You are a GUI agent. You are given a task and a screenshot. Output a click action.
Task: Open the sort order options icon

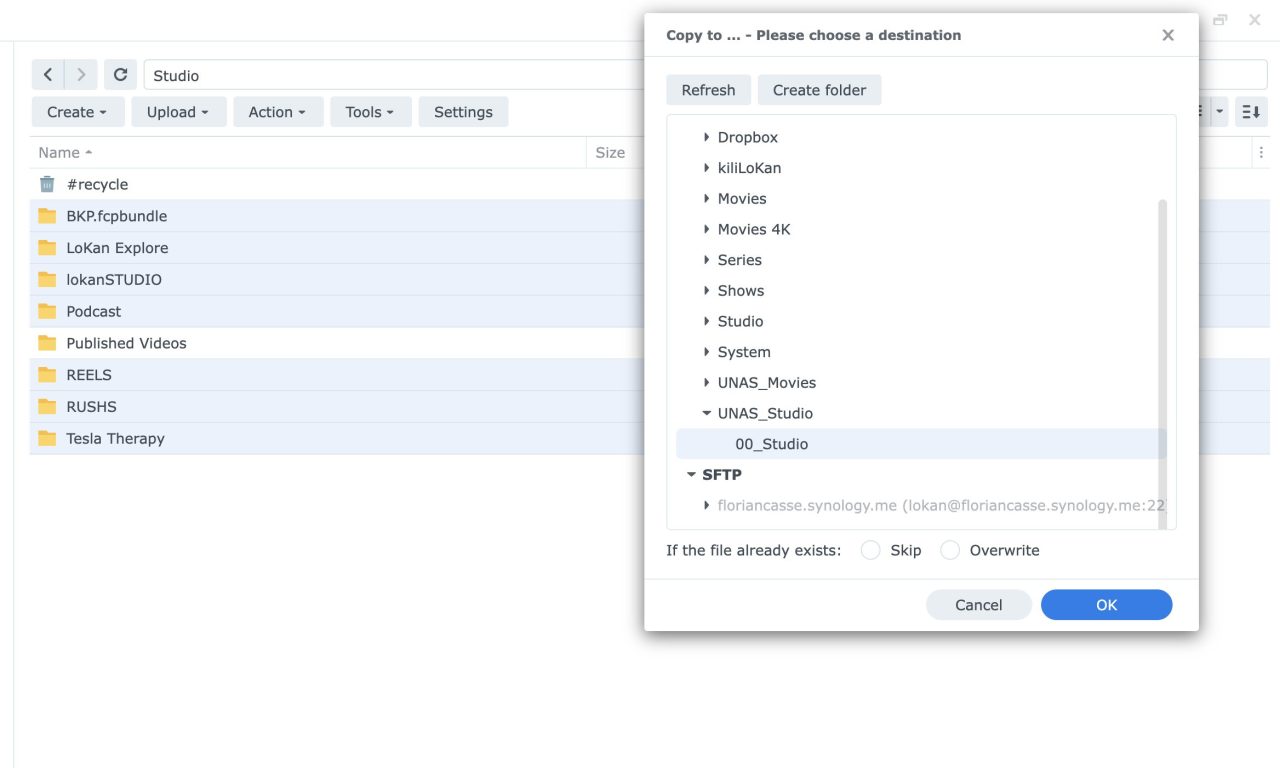(x=1251, y=112)
